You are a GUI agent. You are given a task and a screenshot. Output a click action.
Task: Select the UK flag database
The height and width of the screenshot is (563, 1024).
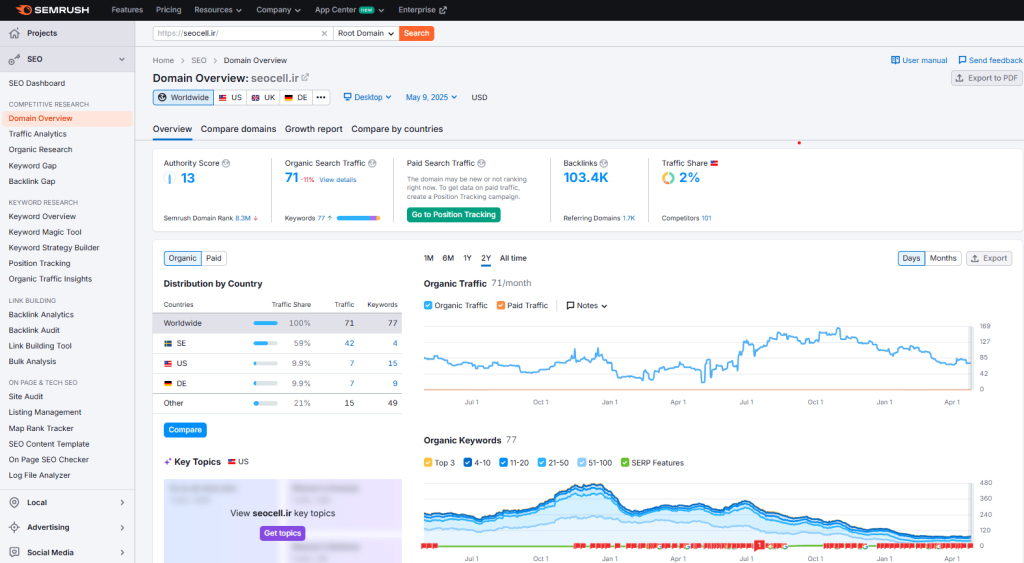click(x=263, y=97)
